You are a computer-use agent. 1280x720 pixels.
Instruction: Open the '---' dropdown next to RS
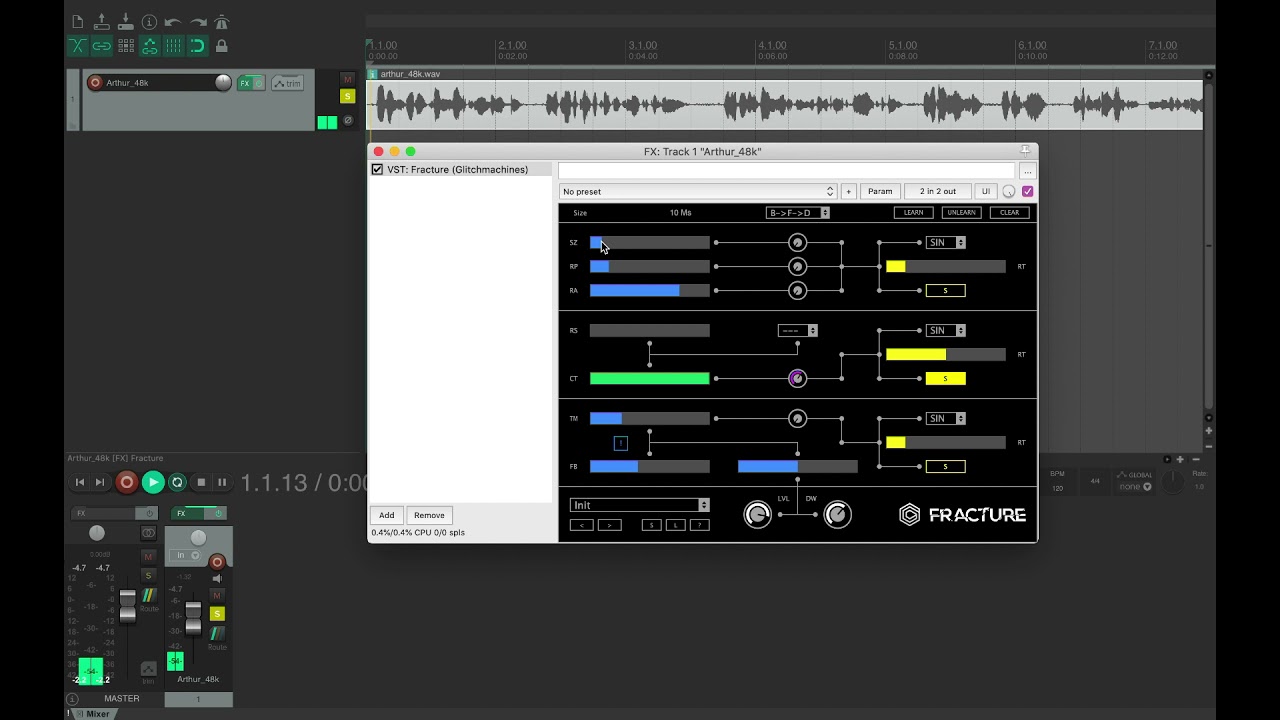(798, 331)
